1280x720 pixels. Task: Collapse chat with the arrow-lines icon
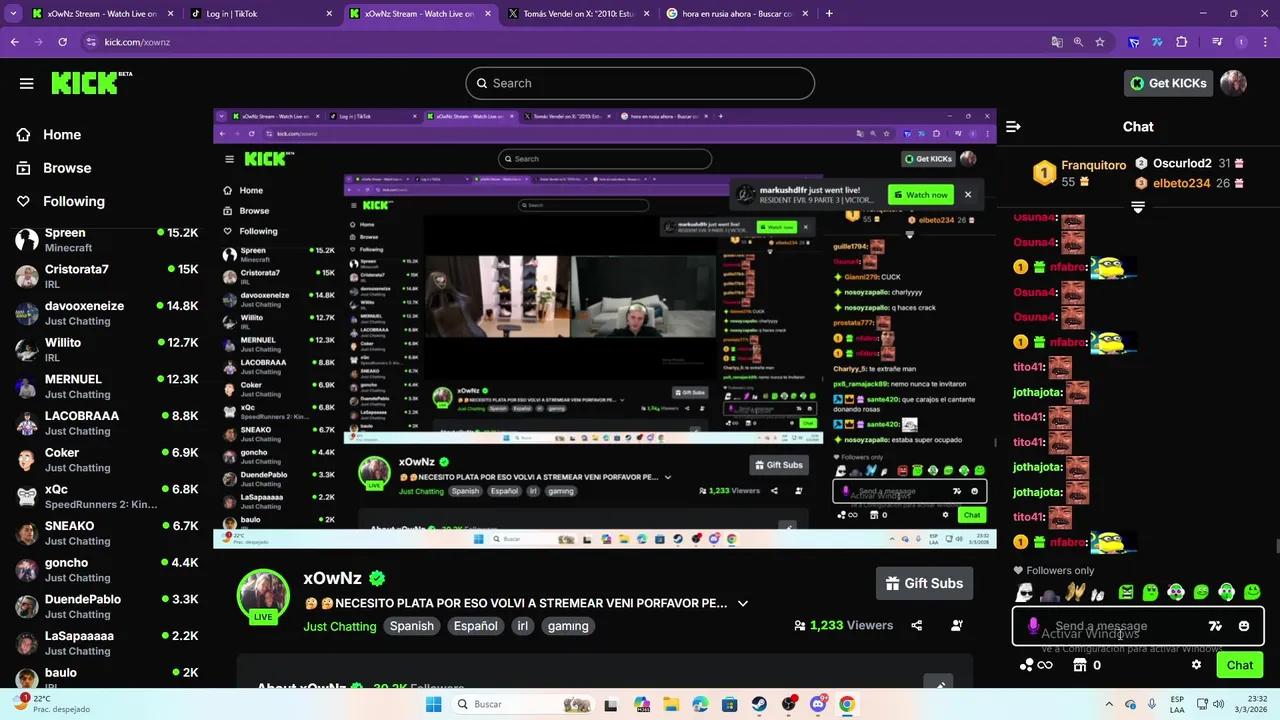point(1013,127)
